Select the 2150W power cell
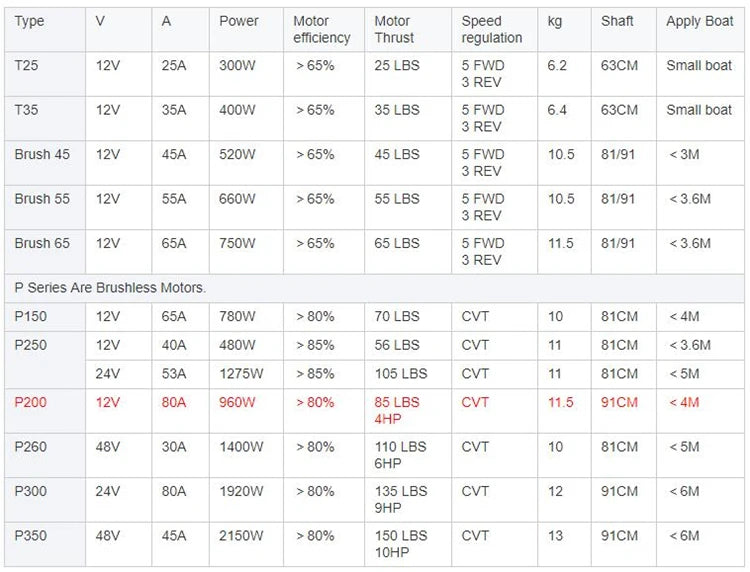Screen dimensions: 750x572 coord(241,536)
